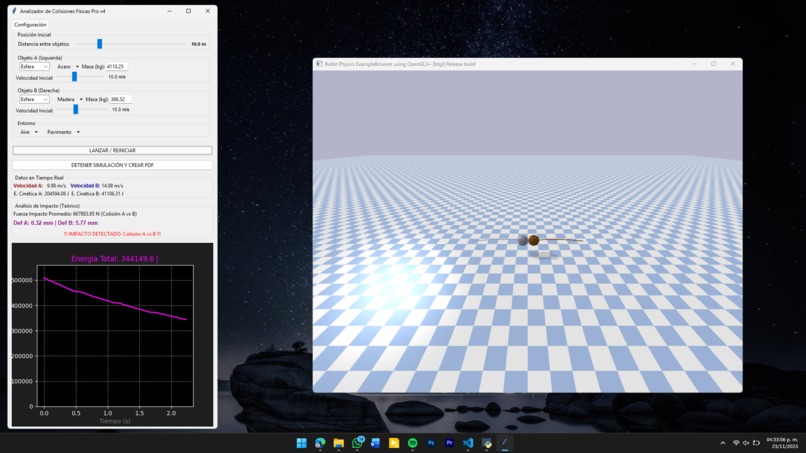Click the 'Velocidad A:' label
The height and width of the screenshot is (453, 806).
tap(28, 186)
